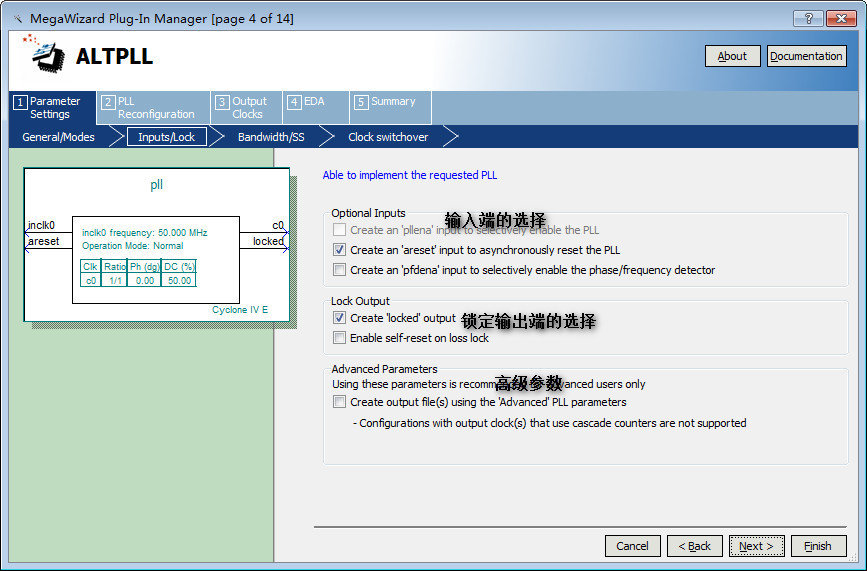Viewport: 867px width, 571px height.
Task: Open the Summary tab
Action: pyautogui.click(x=390, y=108)
